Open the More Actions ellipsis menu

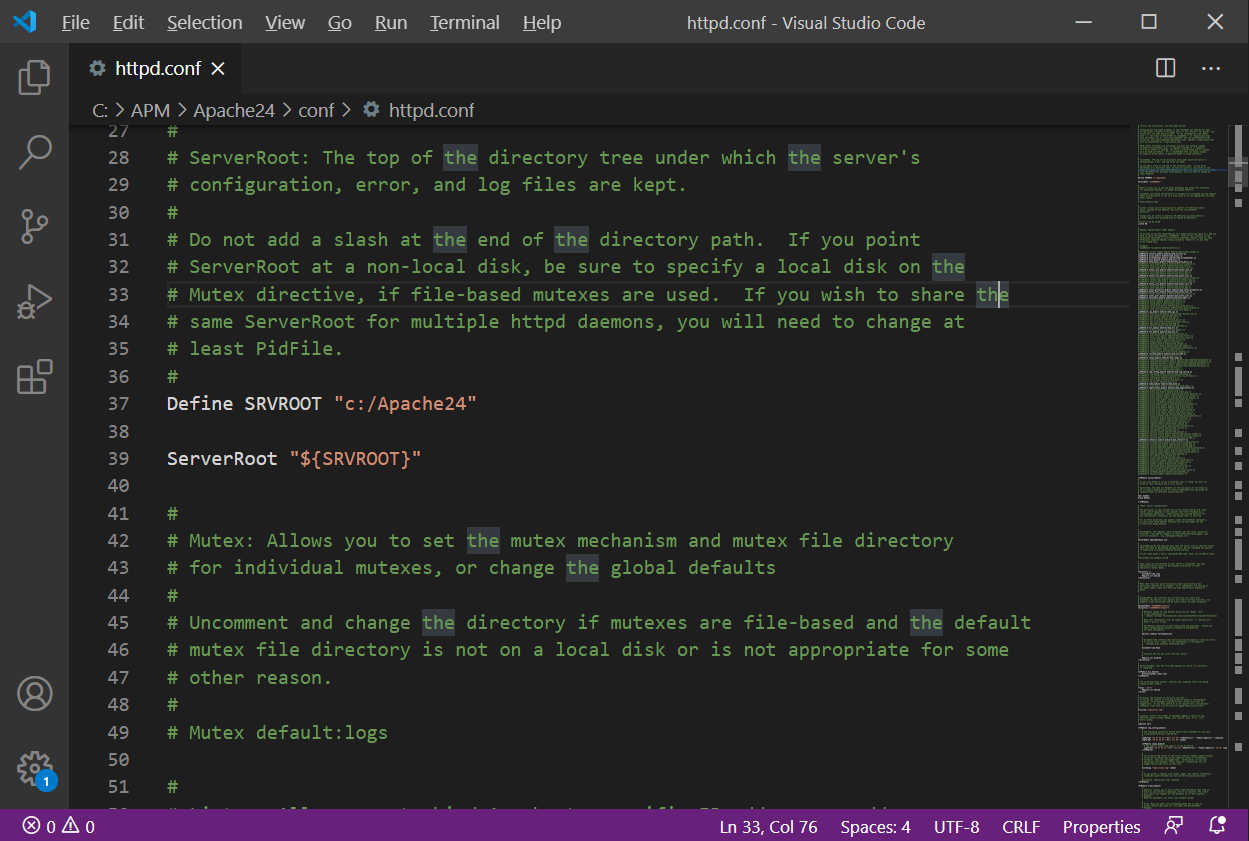pyautogui.click(x=1211, y=68)
